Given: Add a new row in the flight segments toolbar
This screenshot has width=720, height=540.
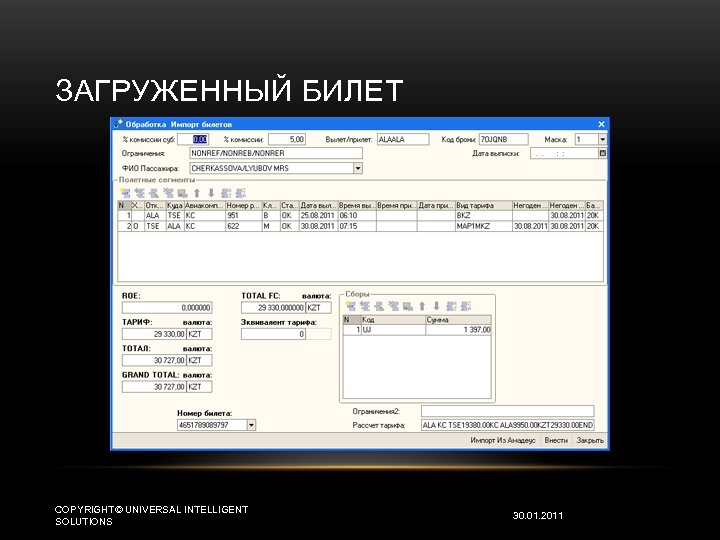Looking at the screenshot, I should tap(125, 193).
